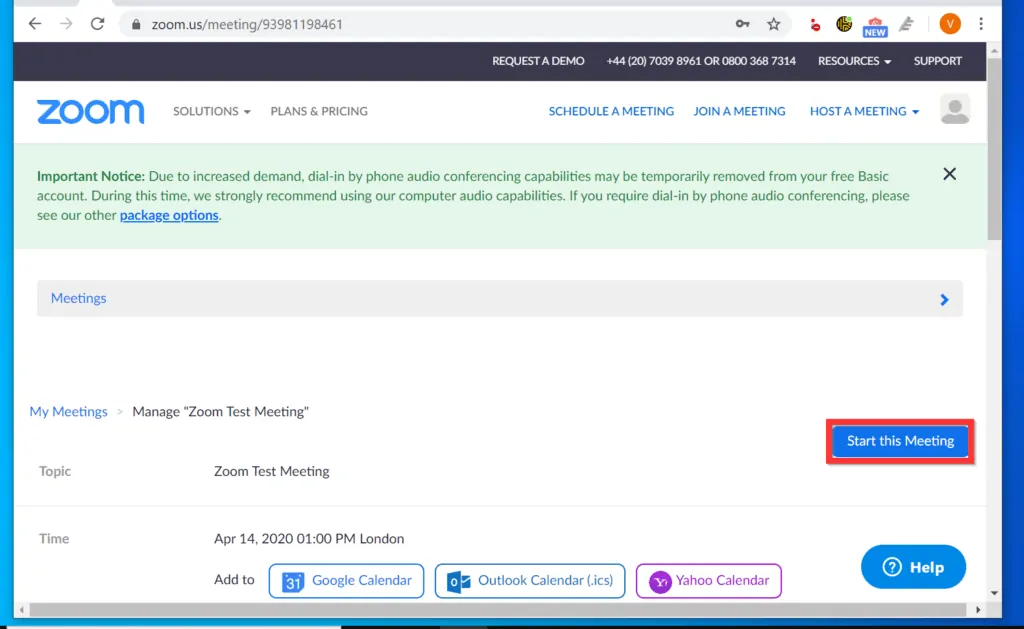Viewport: 1024px width, 629px height.
Task: Open the gray pen extension icon
Action: coord(906,24)
